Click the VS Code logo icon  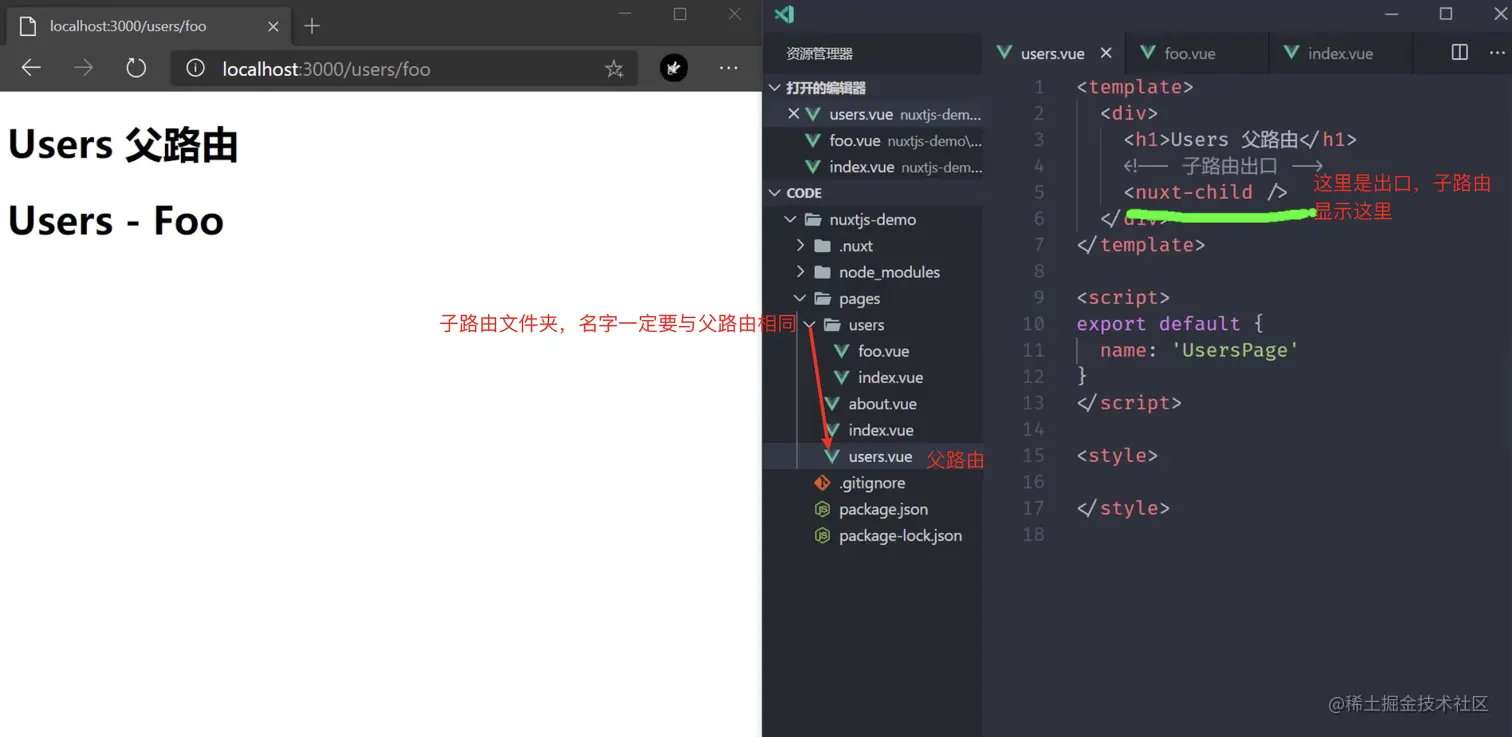[x=785, y=14]
